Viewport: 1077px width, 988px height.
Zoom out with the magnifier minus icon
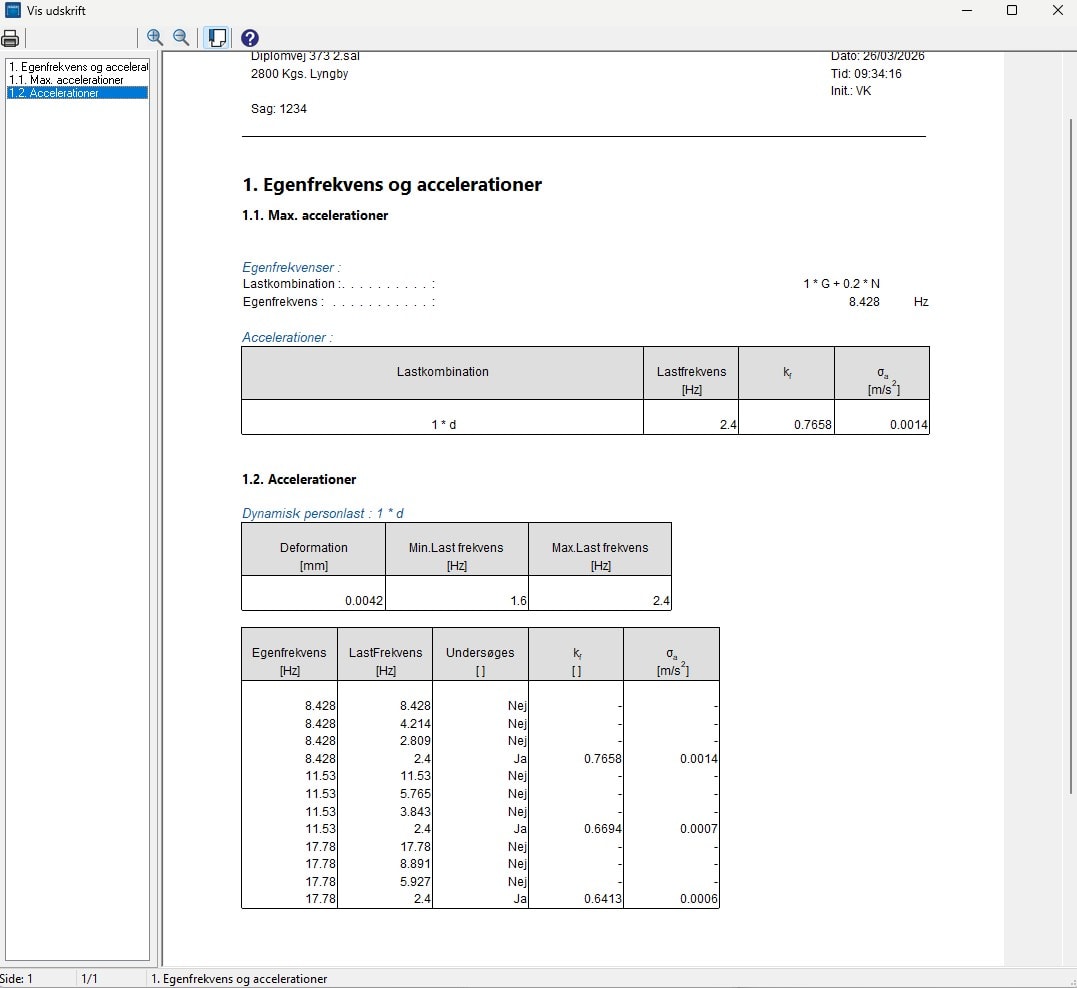pos(181,37)
